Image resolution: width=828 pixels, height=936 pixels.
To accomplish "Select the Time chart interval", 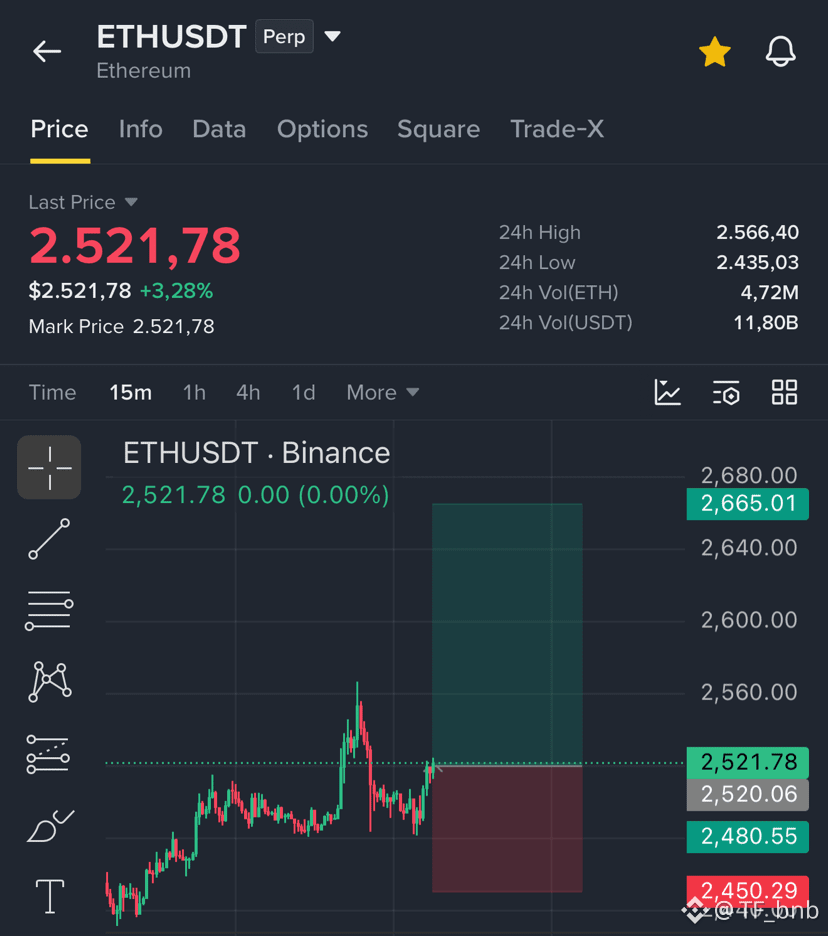I will [53, 393].
